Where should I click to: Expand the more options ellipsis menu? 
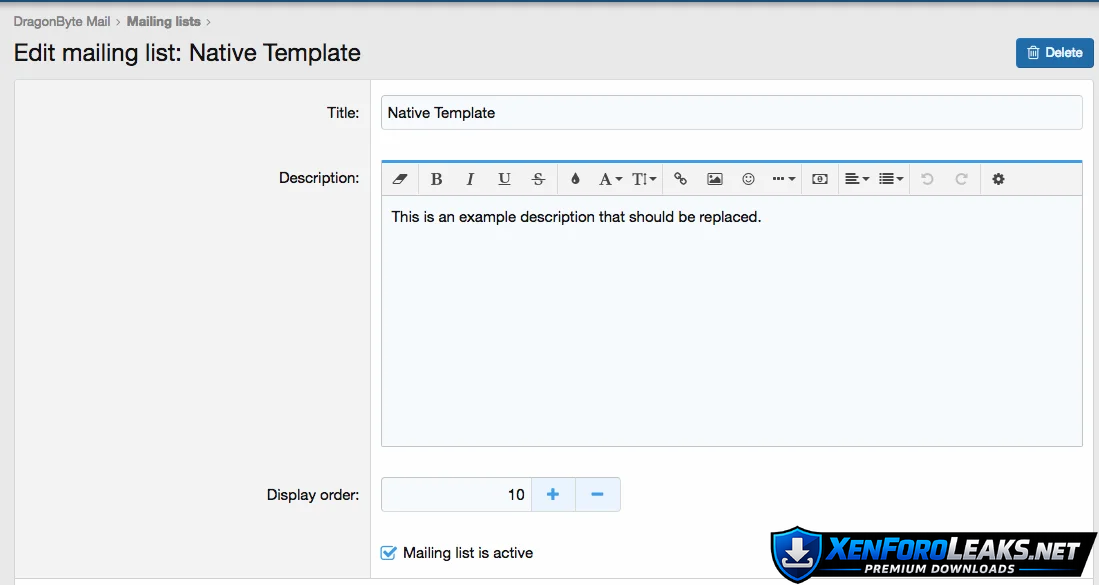(784, 179)
